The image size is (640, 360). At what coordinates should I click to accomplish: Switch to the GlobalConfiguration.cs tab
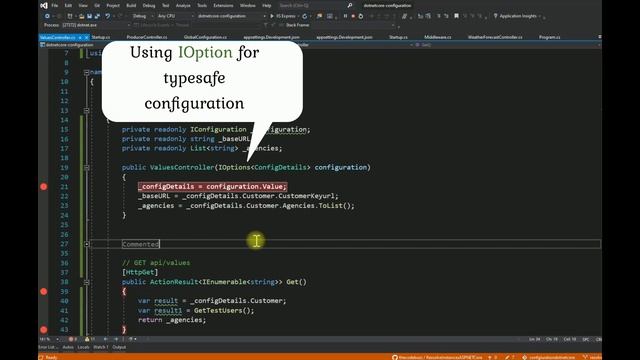(205, 37)
